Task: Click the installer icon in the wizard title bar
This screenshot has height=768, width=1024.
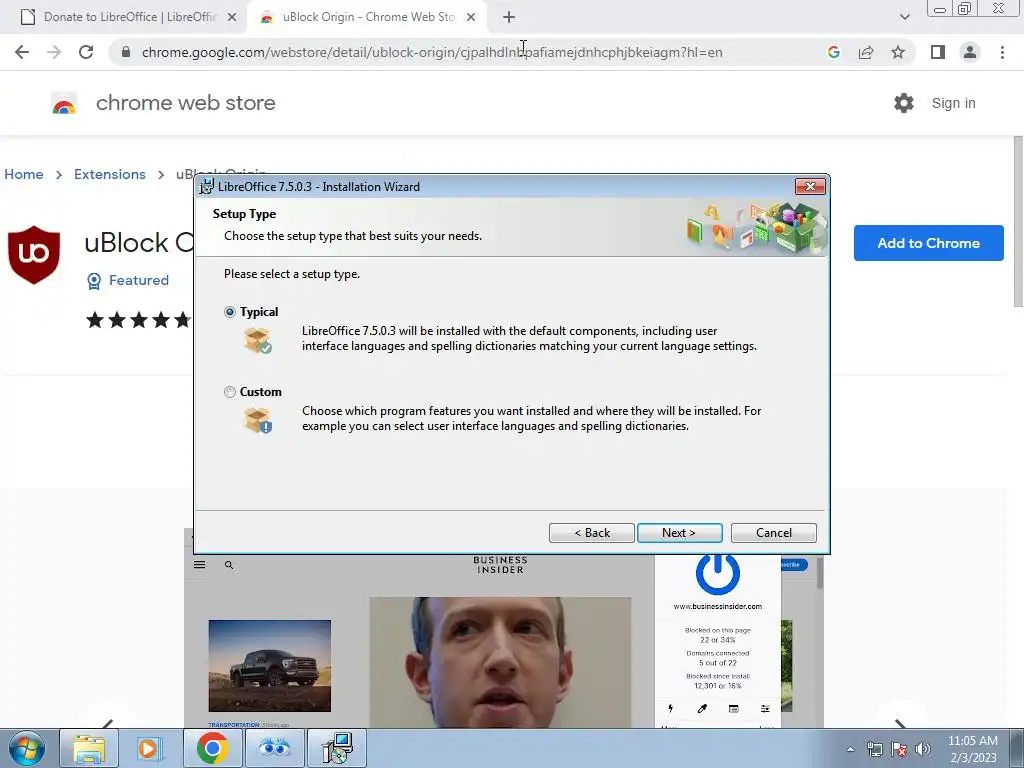Action: click(206, 187)
